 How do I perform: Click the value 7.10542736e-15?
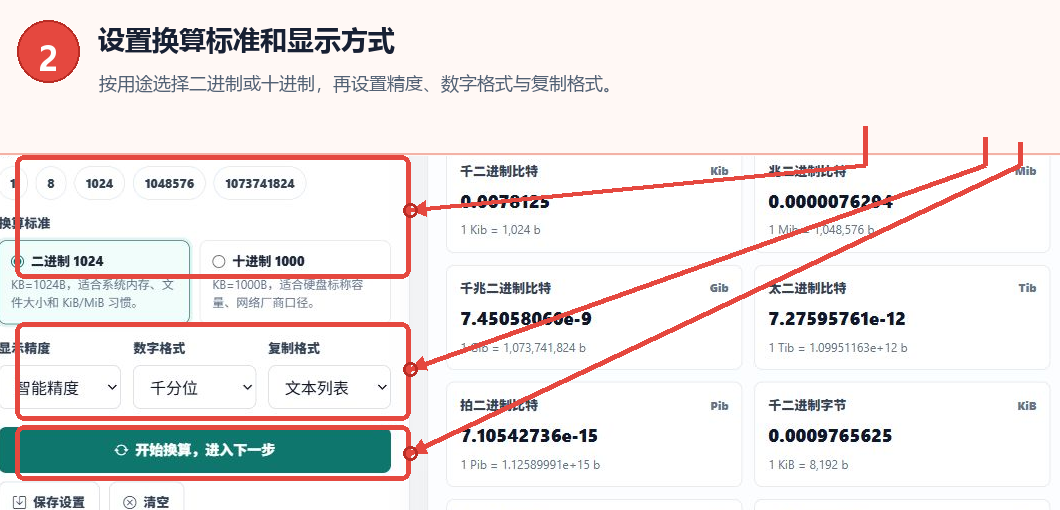[x=529, y=436]
